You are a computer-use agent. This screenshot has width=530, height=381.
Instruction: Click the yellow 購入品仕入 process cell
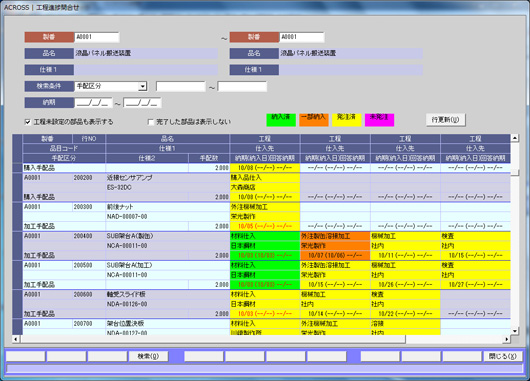[x=265, y=177]
